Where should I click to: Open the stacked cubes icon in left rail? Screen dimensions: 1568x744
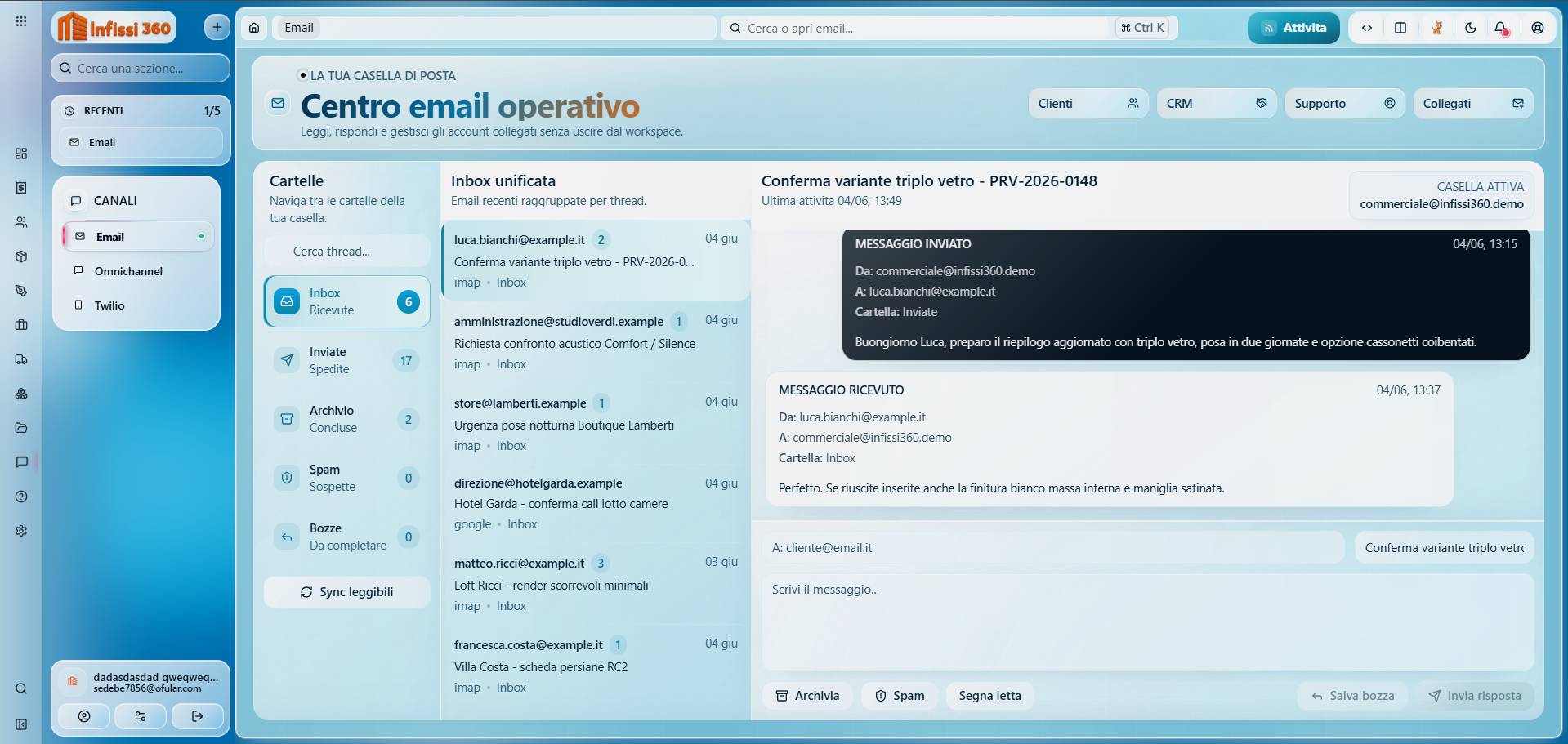click(21, 394)
